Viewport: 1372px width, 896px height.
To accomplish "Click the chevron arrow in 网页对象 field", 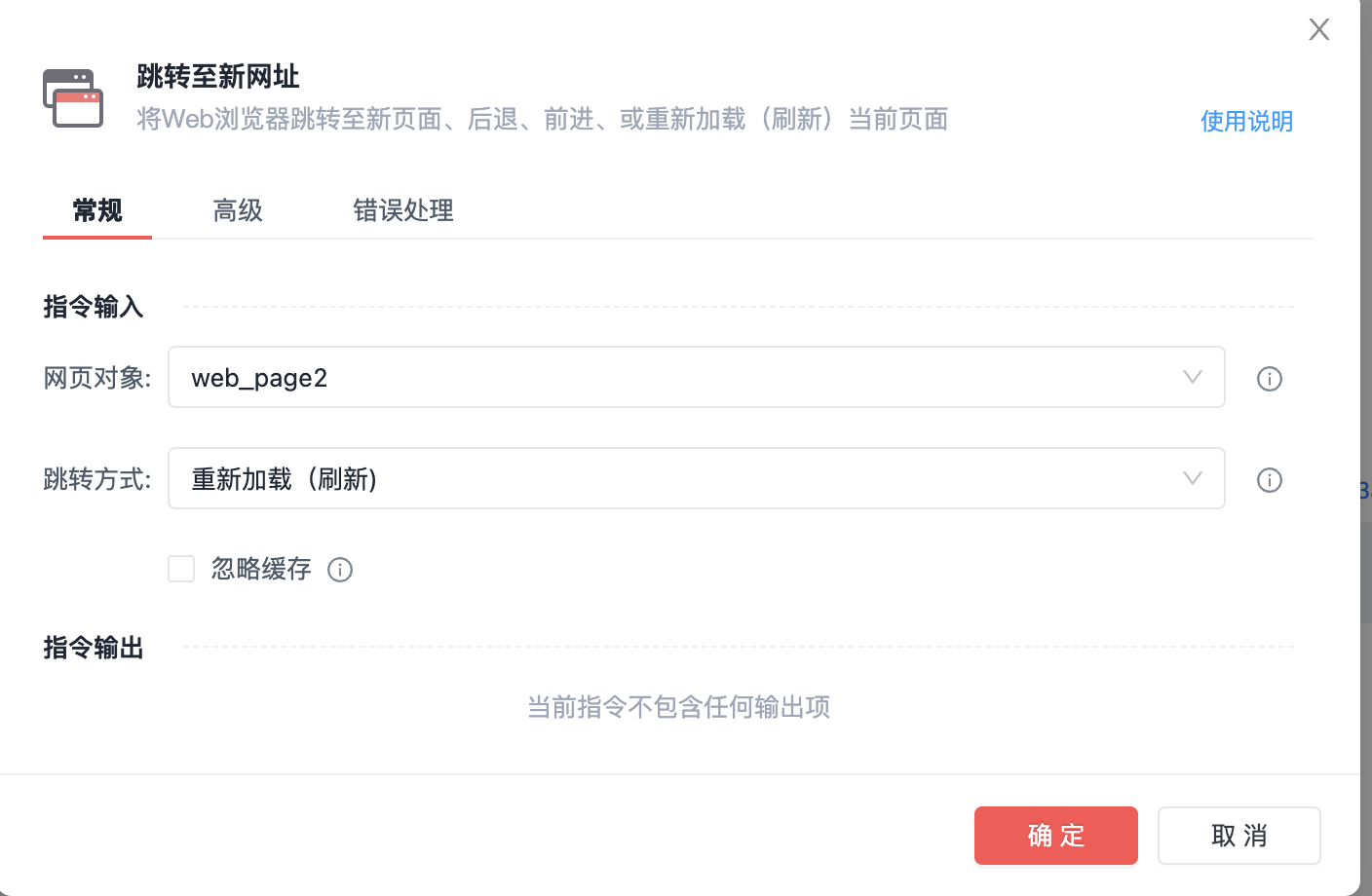I will pos(1193,377).
